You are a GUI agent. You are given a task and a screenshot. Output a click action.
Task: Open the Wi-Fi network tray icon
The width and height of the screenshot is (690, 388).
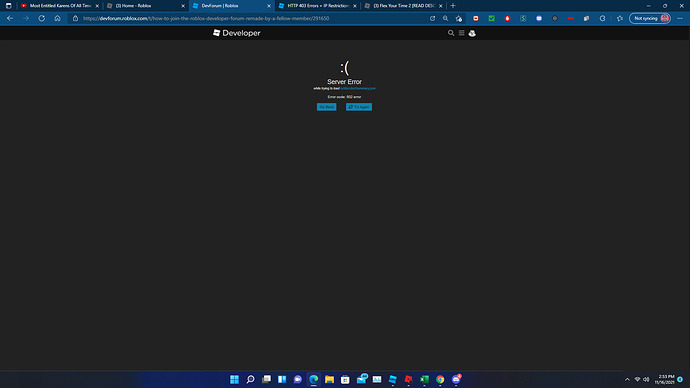637,379
